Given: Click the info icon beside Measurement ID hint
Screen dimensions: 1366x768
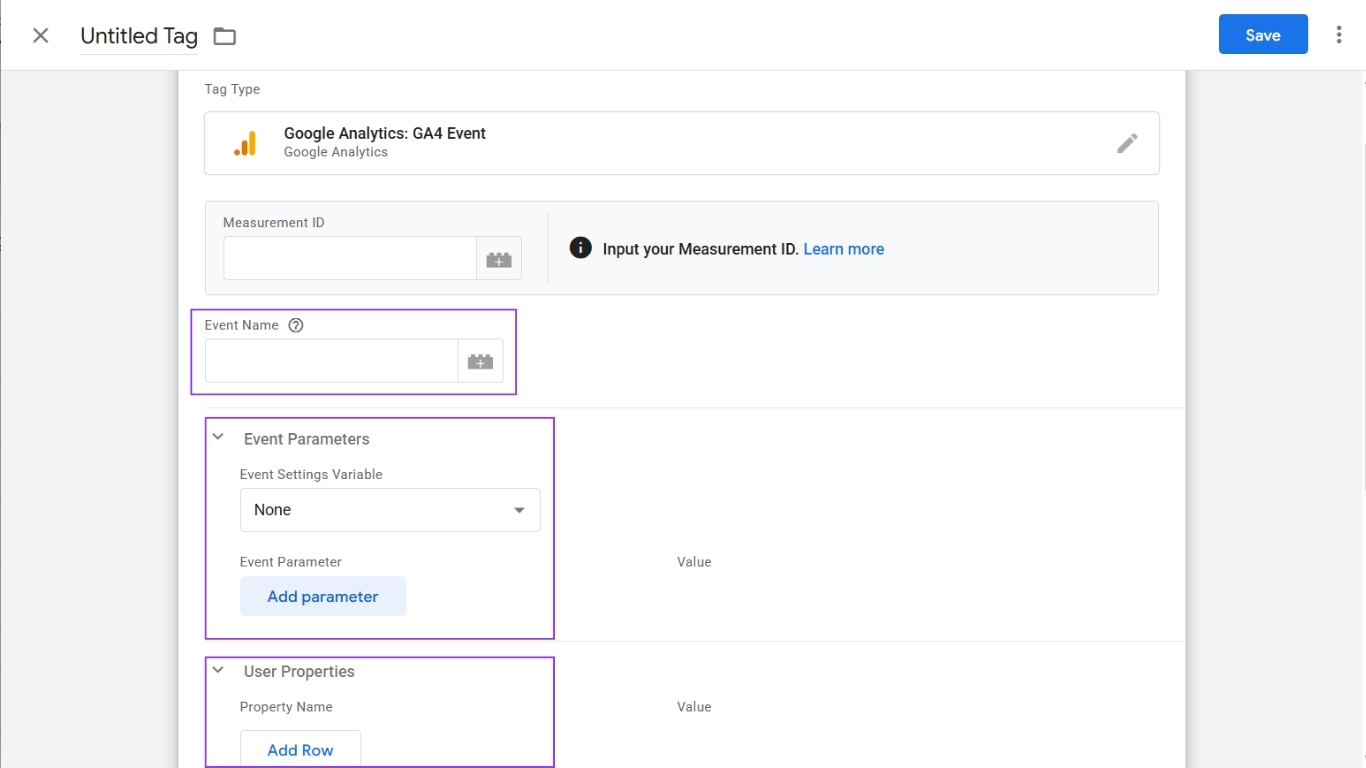Looking at the screenshot, I should coord(581,247).
